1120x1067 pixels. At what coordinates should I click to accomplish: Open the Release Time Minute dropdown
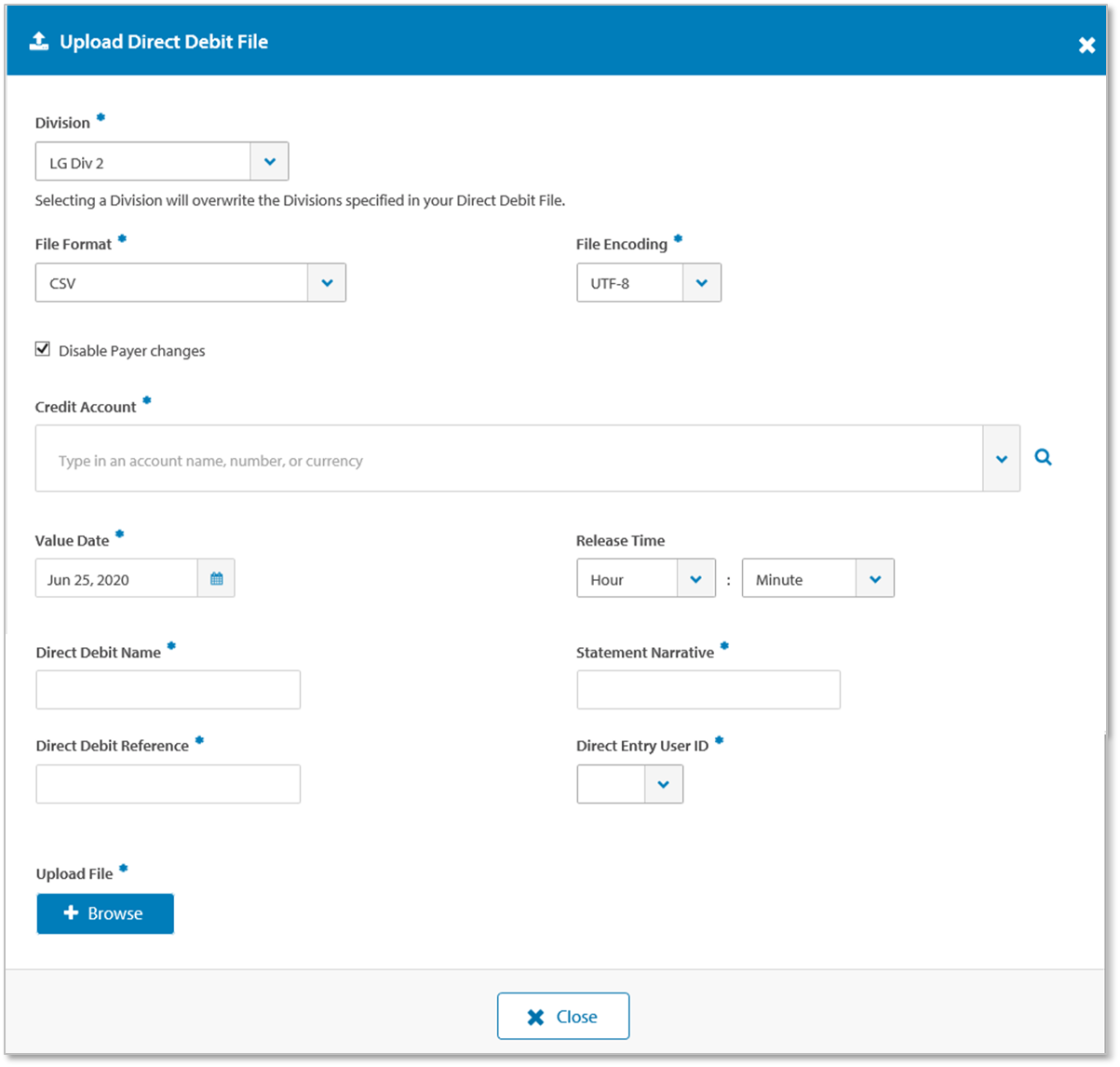point(817,578)
